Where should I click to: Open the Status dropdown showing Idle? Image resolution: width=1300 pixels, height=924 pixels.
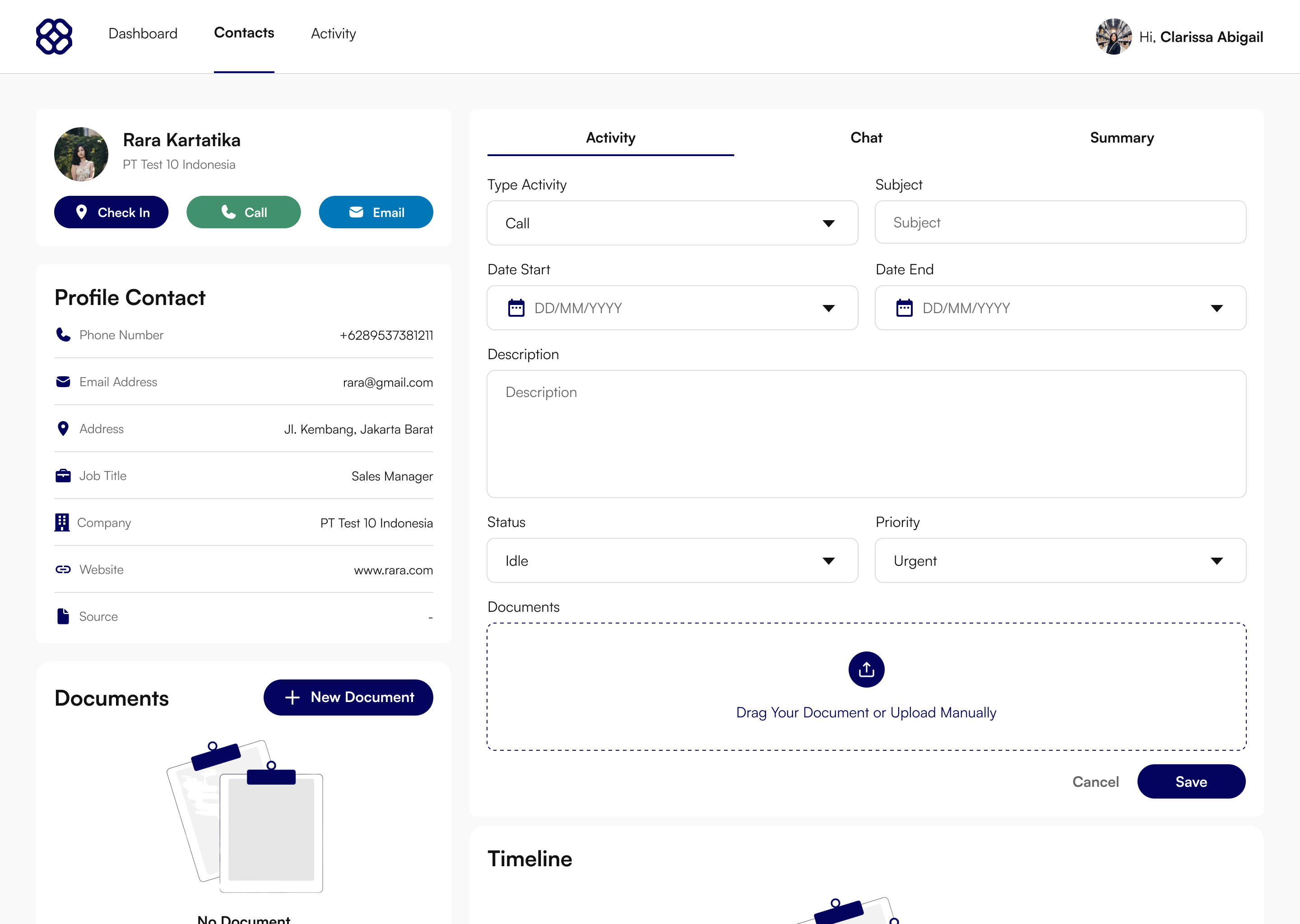pos(672,560)
